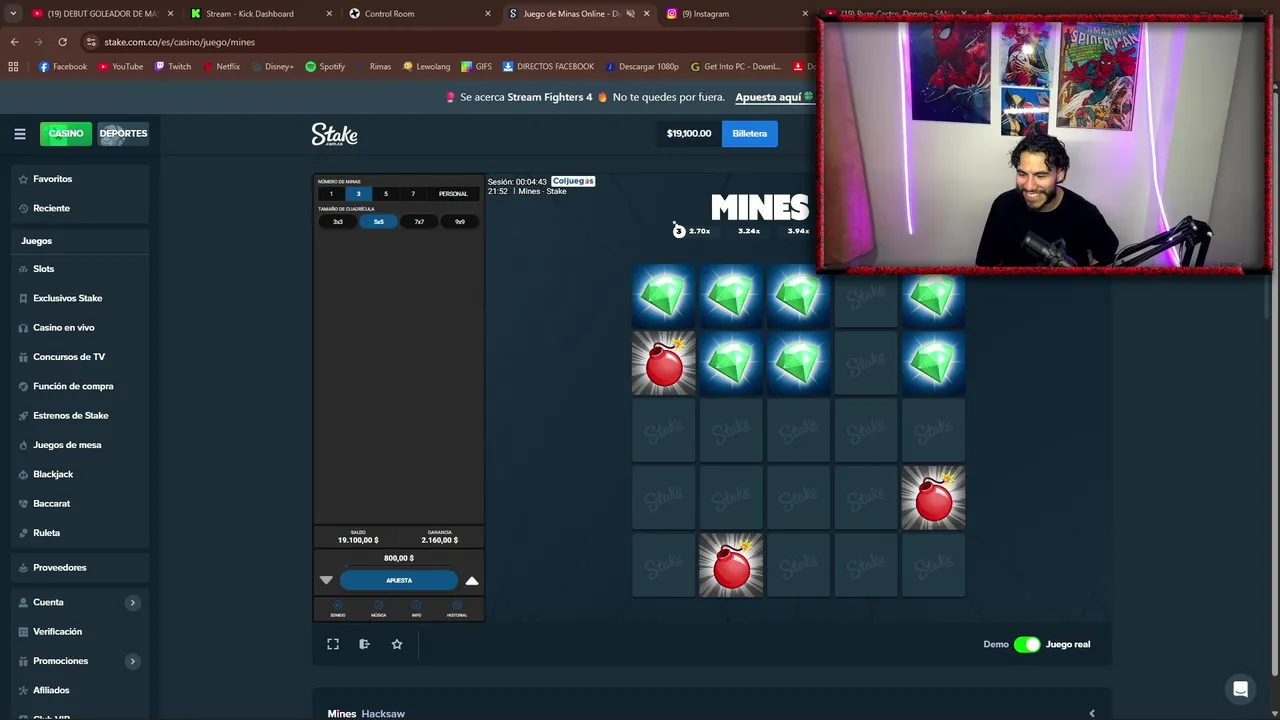Switch to the Control Room tab
Screen dimensions: 1280x720
click(420, 14)
